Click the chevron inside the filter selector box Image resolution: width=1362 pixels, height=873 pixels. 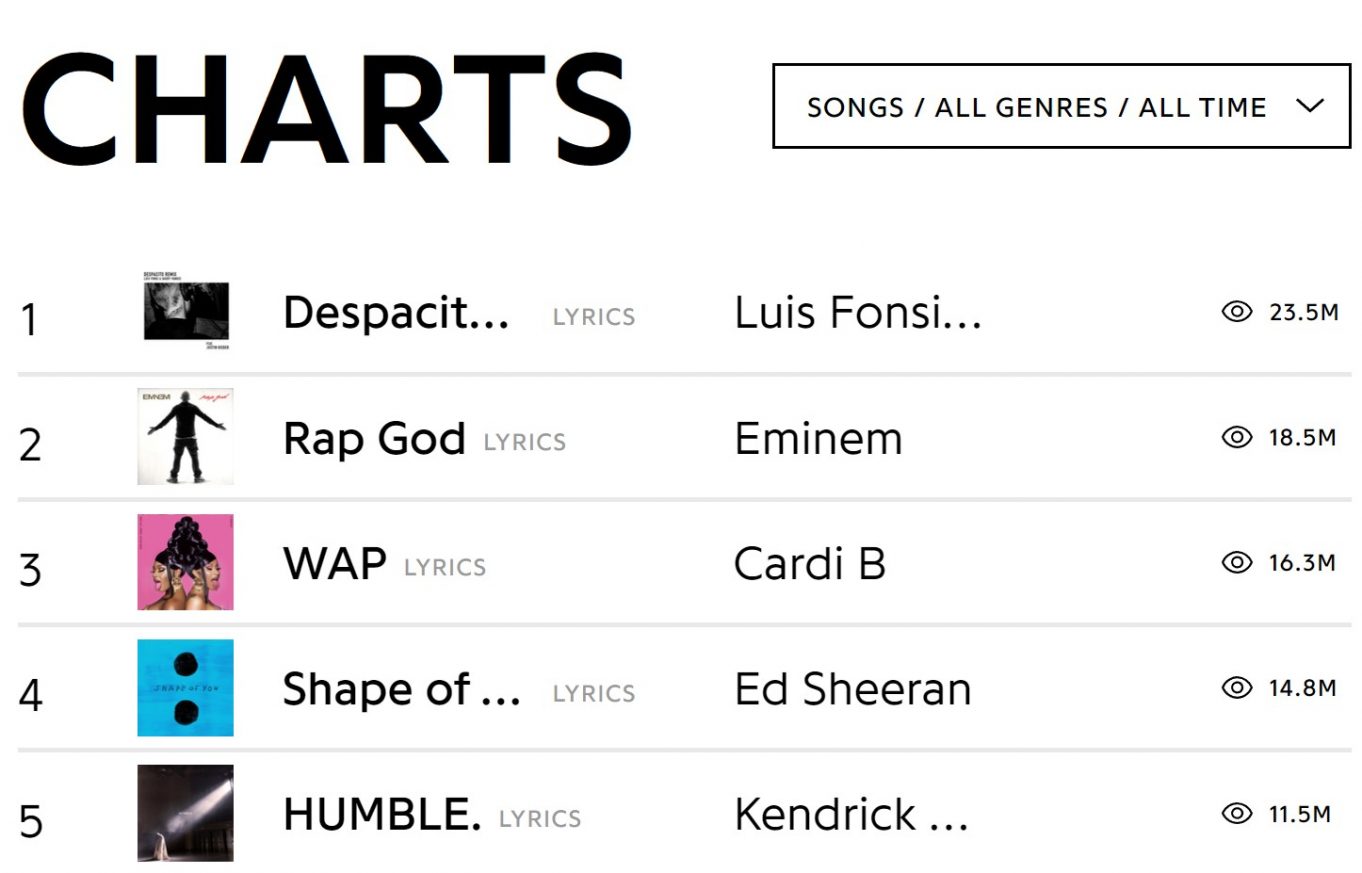click(1311, 106)
